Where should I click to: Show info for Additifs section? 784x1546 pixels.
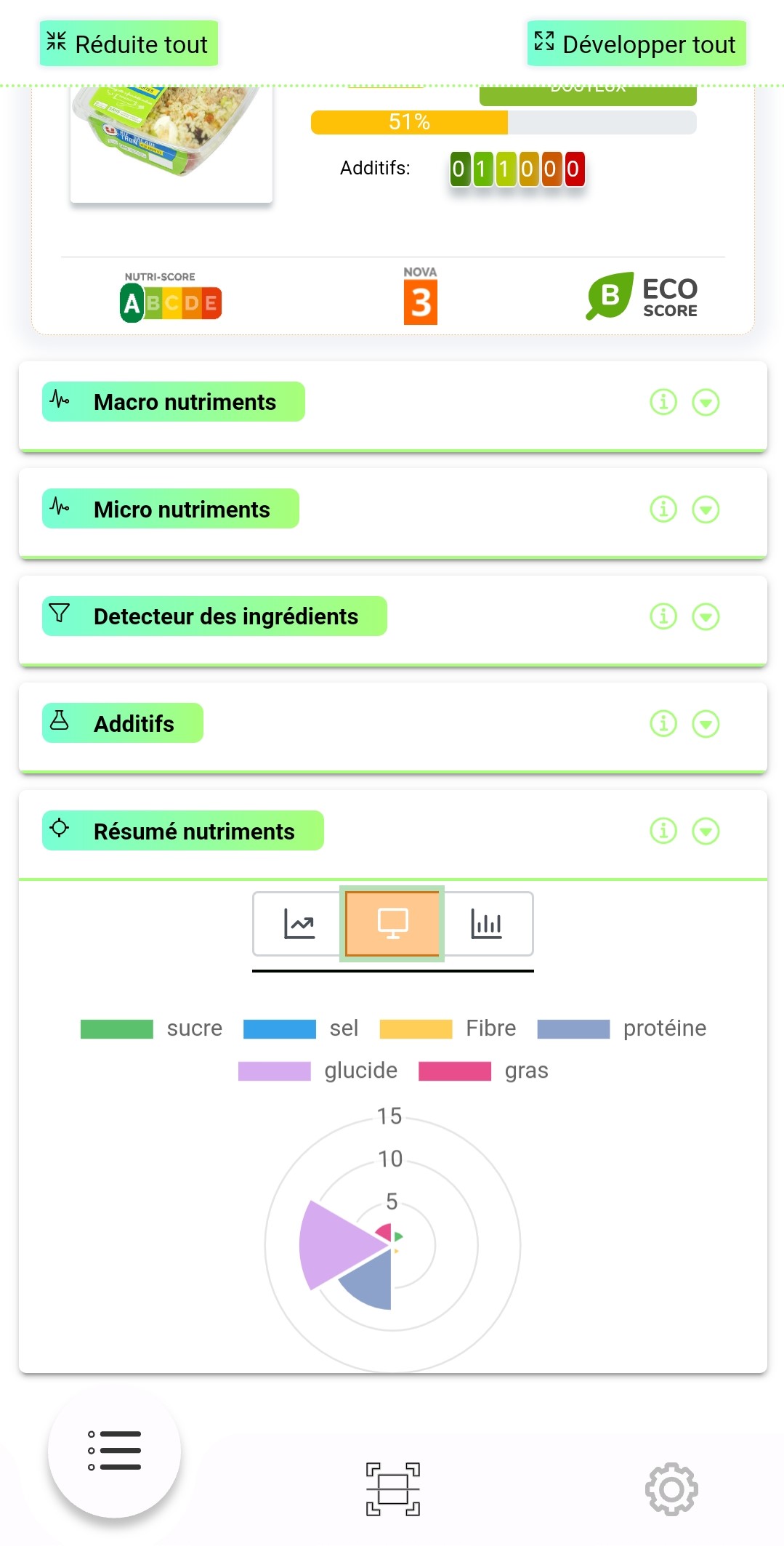coord(663,724)
